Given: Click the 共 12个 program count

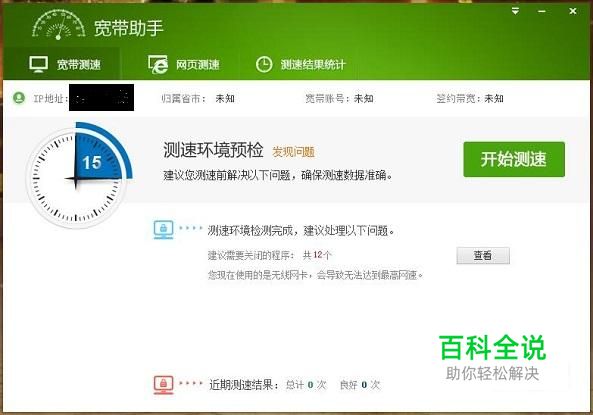Looking at the screenshot, I should click(317, 255).
